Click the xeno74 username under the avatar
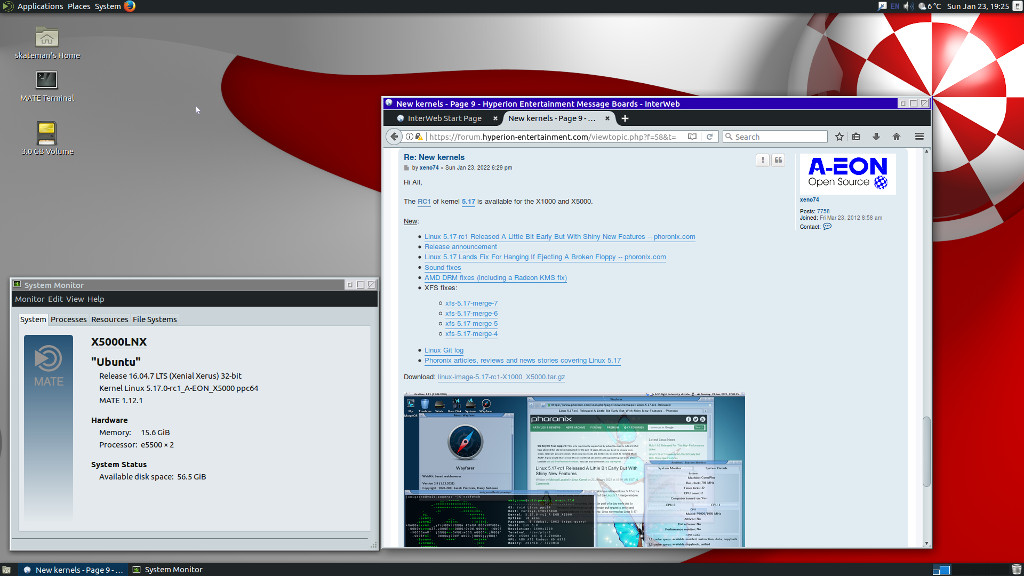Image resolution: width=1024 pixels, height=576 pixels. click(809, 200)
